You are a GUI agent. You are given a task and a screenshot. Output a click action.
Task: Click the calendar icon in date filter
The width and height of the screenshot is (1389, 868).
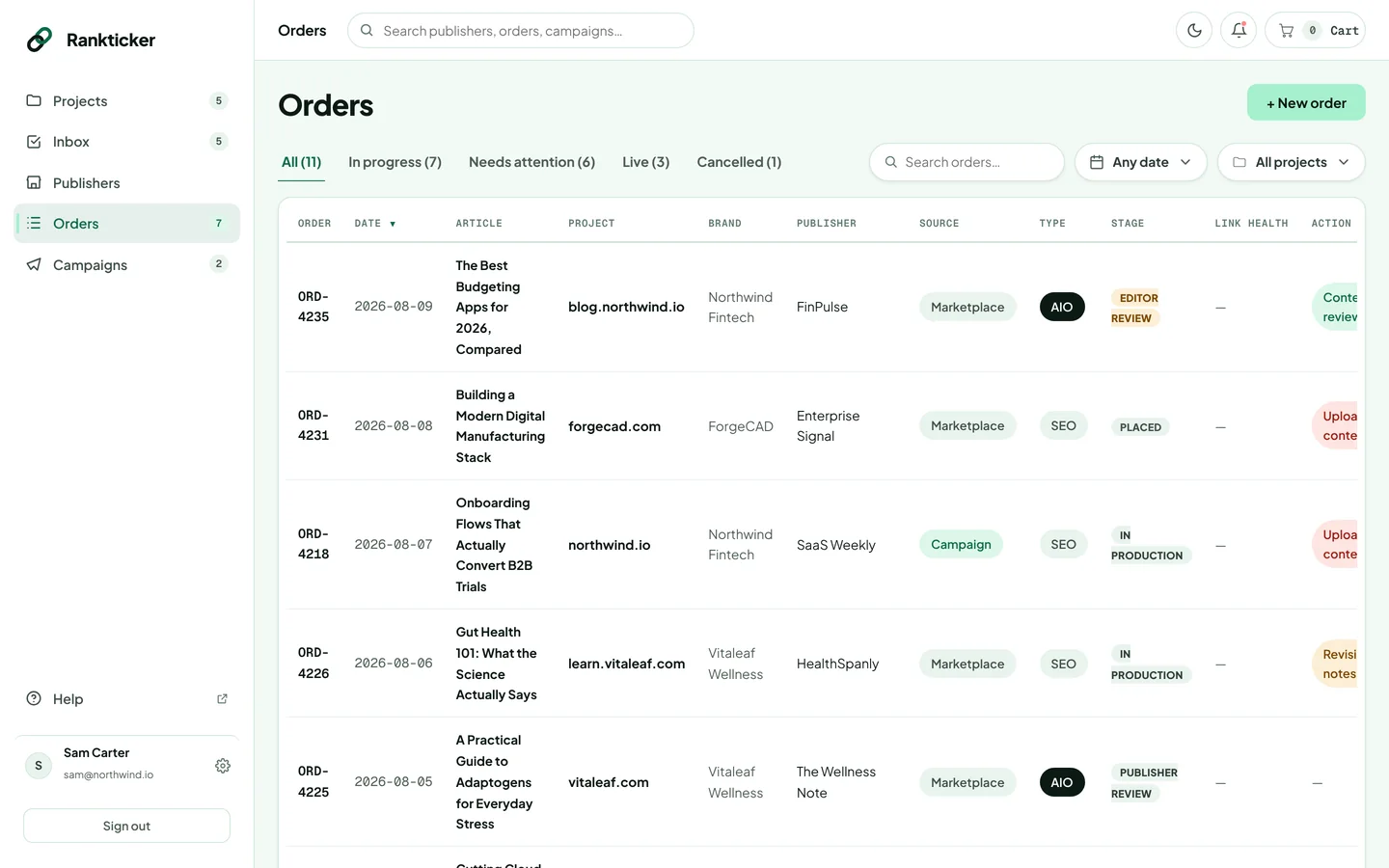[1097, 162]
